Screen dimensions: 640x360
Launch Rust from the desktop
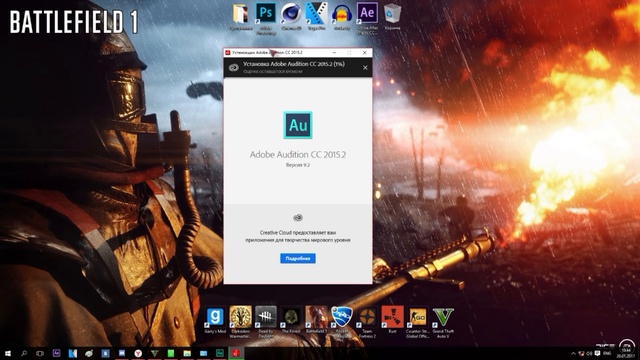pos(392,320)
